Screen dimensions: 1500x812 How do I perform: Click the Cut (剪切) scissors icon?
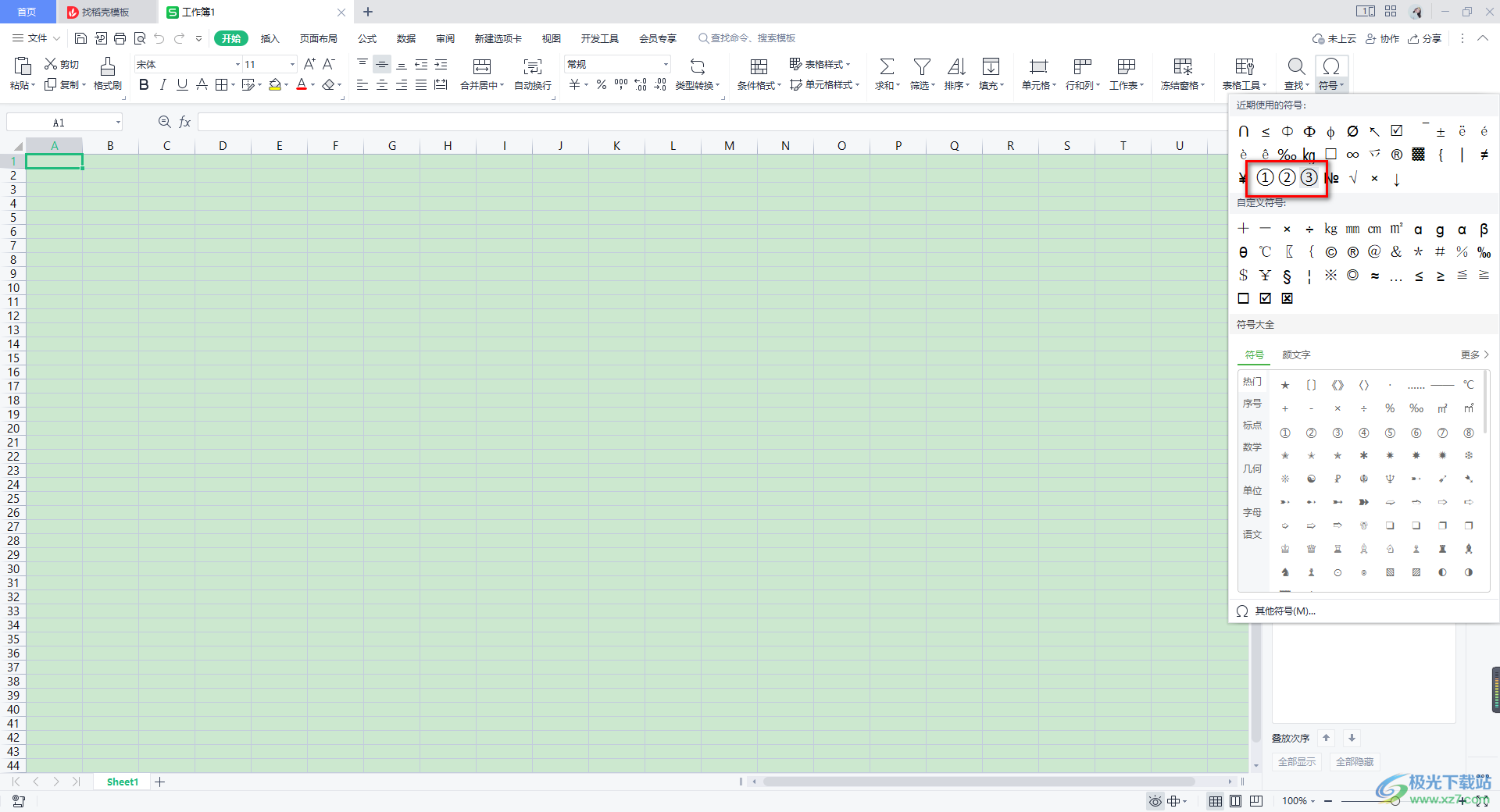[51, 64]
